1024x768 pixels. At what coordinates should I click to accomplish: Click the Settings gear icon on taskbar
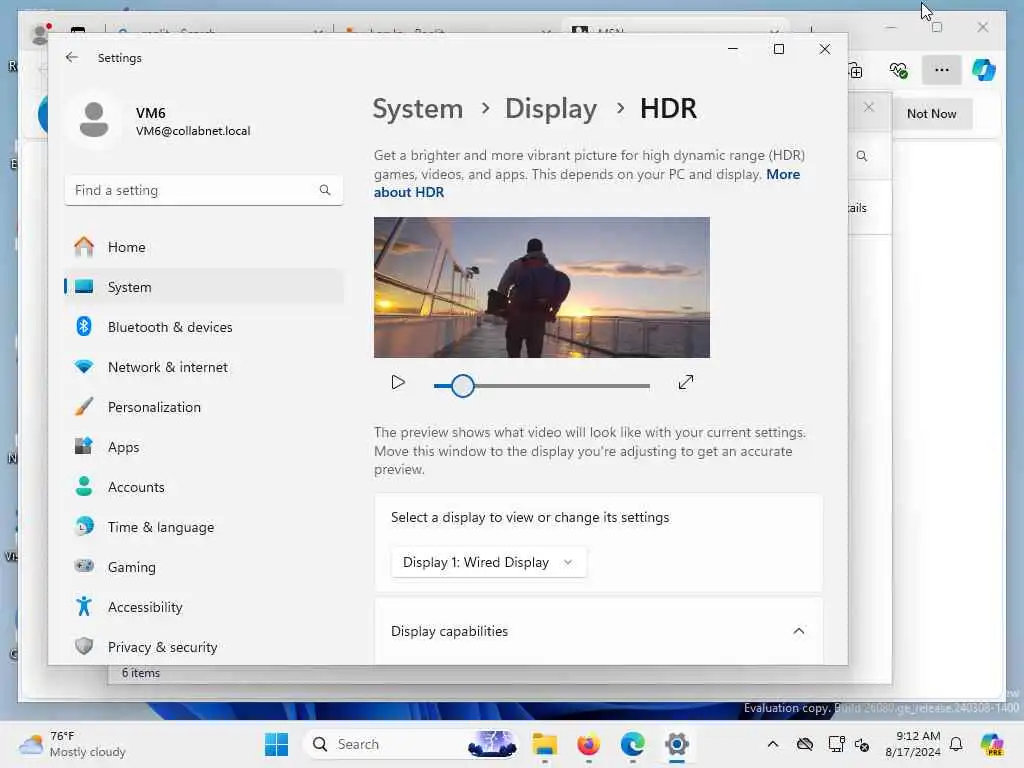677,744
